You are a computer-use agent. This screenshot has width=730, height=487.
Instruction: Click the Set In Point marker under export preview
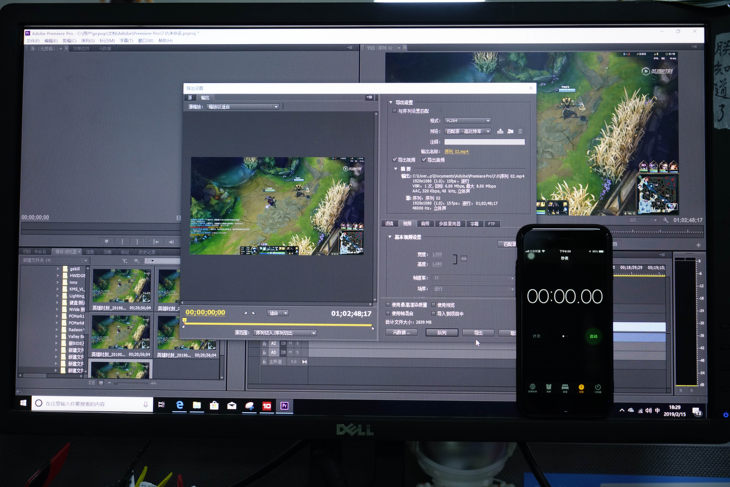[x=246, y=313]
